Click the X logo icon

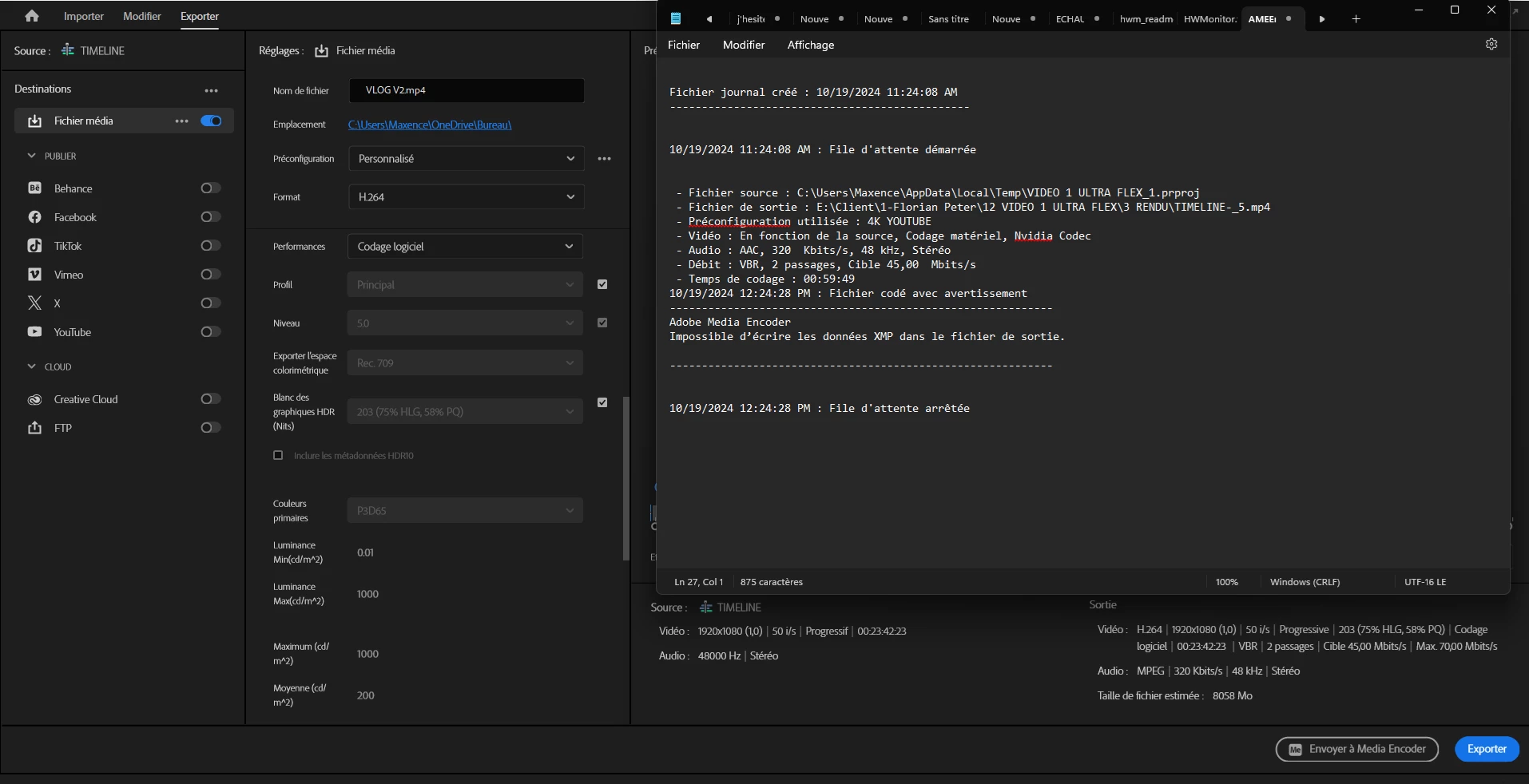point(34,303)
